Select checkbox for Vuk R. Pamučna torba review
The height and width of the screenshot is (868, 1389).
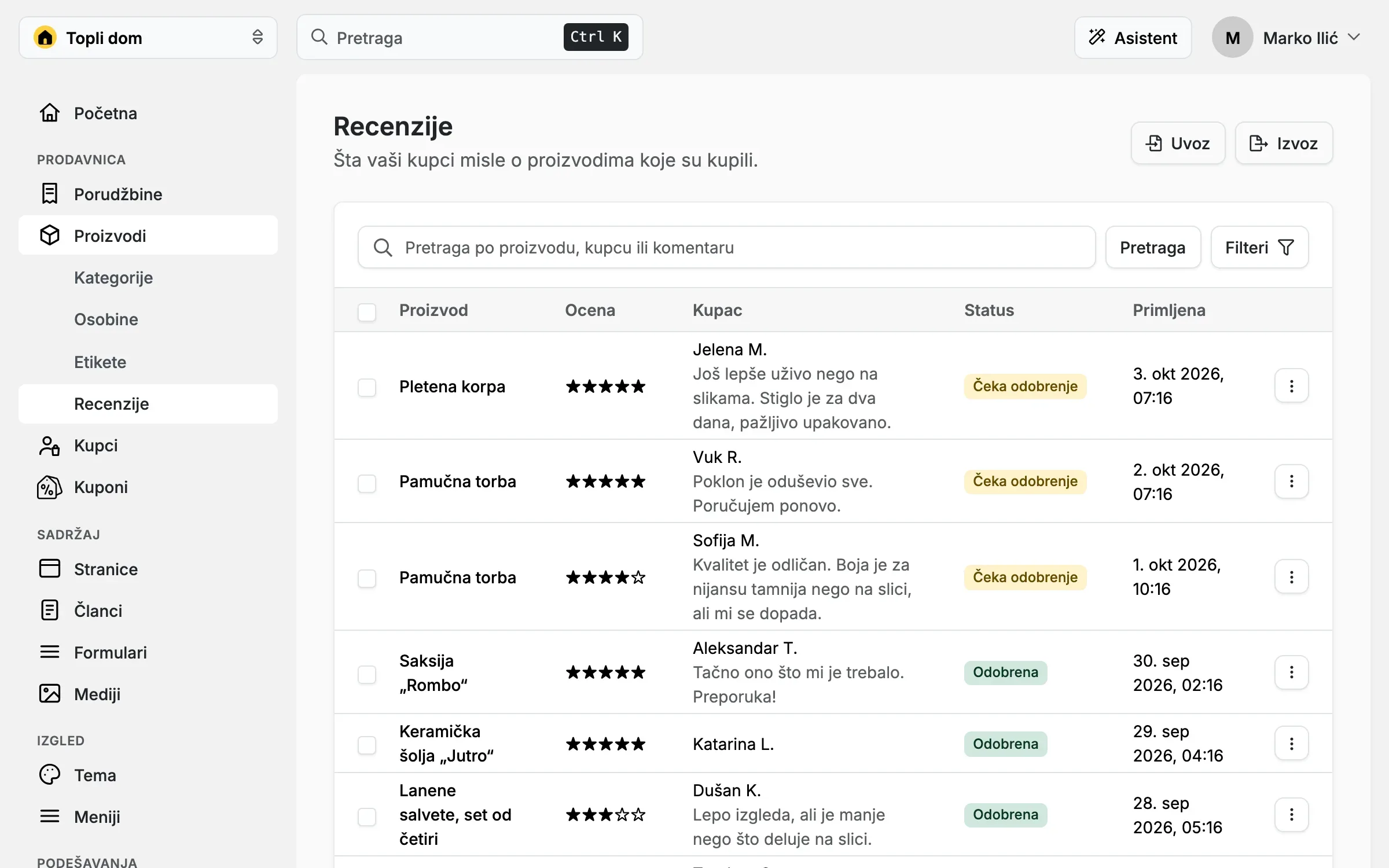tap(367, 483)
